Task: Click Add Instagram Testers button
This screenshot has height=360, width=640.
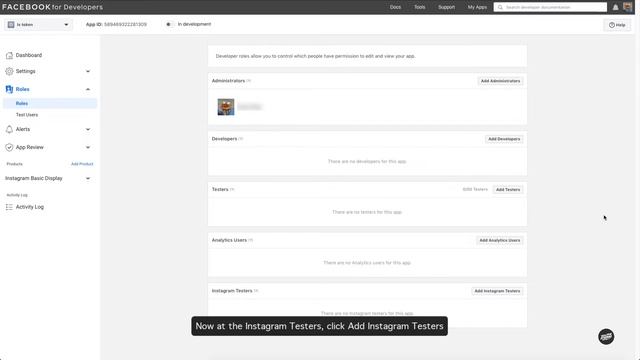Action: tap(497, 291)
